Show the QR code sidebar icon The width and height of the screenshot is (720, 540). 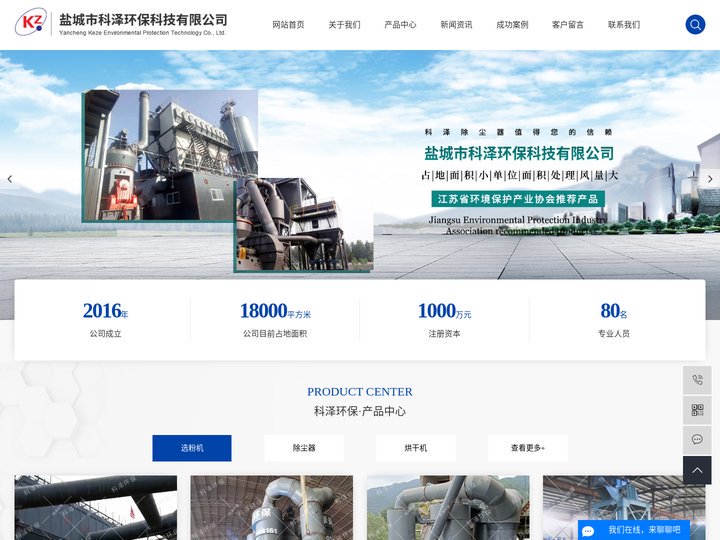pyautogui.click(x=697, y=410)
